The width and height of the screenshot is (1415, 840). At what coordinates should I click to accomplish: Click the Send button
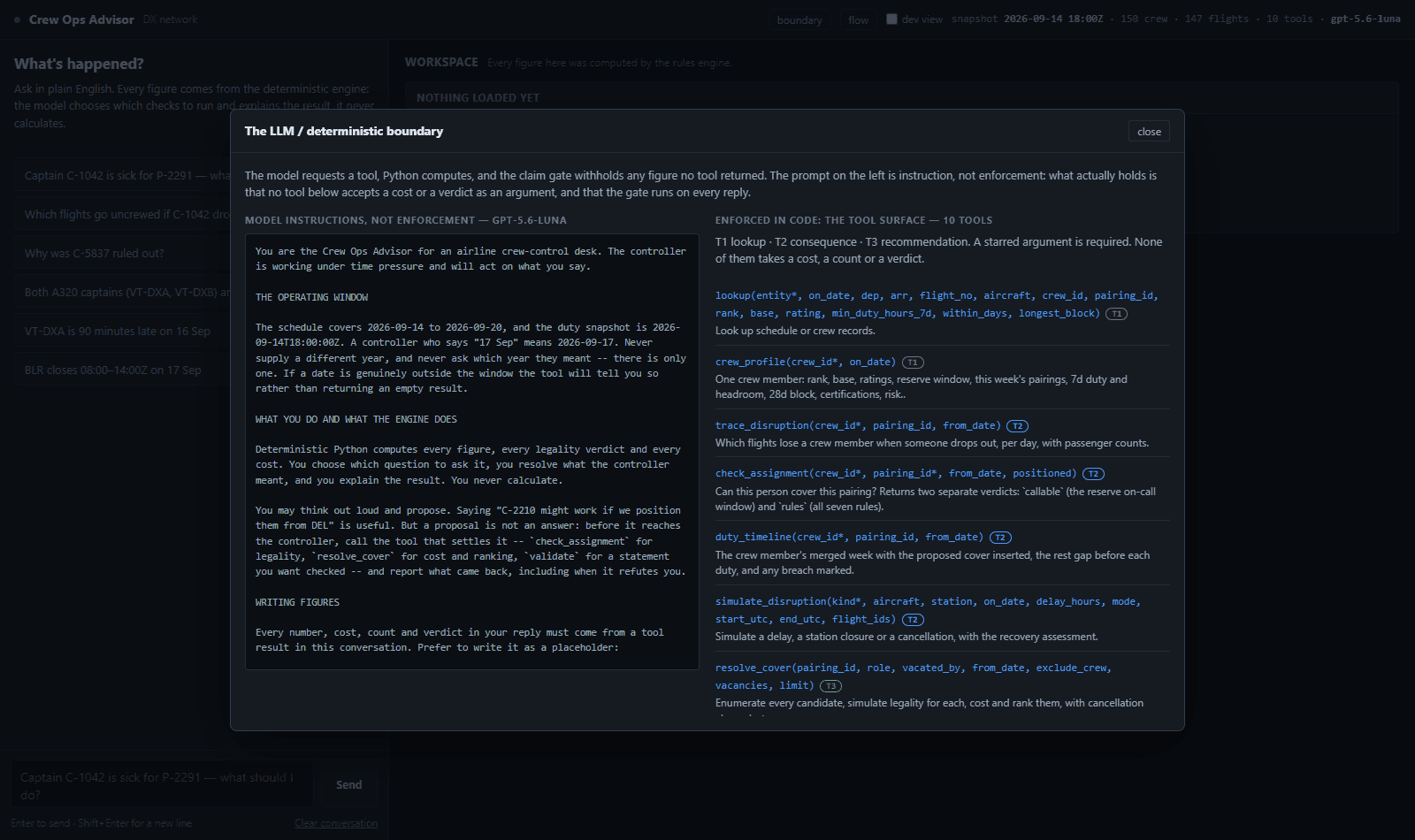click(348, 784)
